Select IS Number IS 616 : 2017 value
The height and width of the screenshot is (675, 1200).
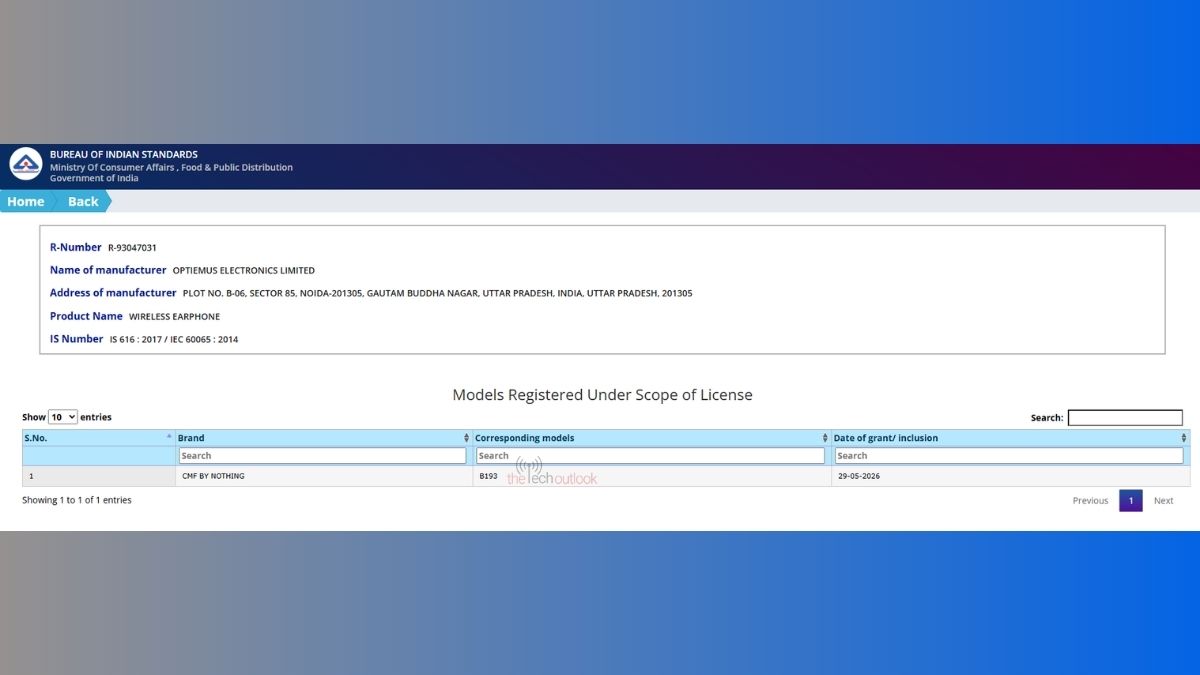point(174,340)
